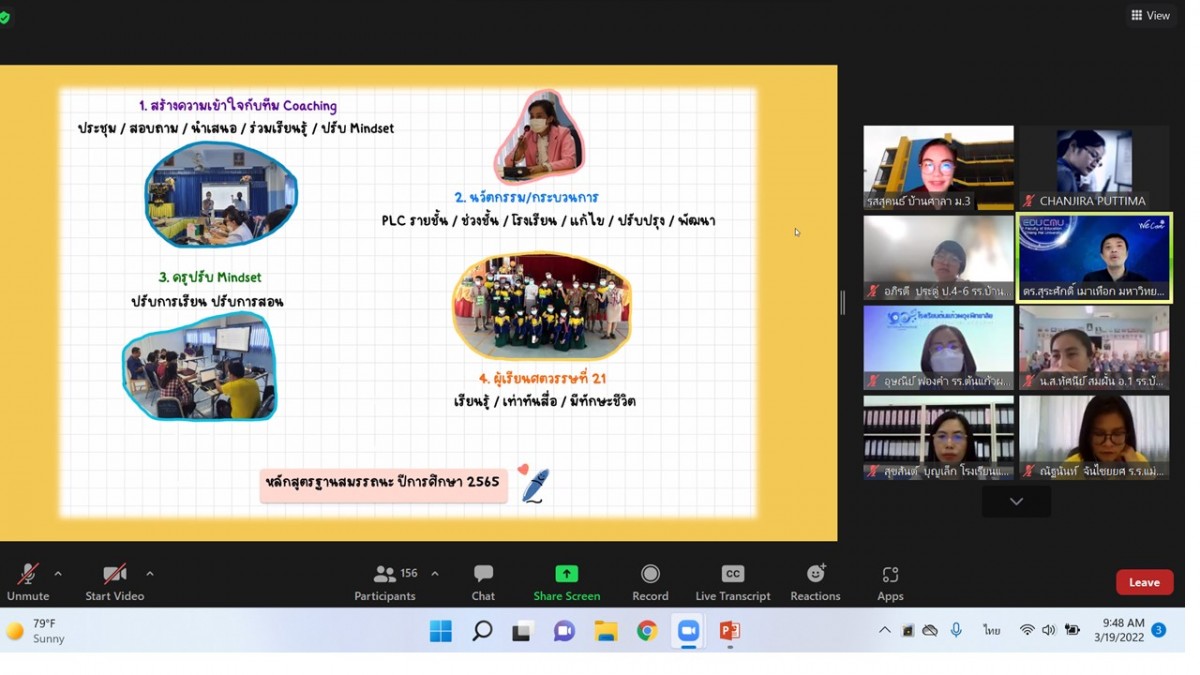The height and width of the screenshot is (675, 1200).
Task: Show more participant videos with down chevron
Action: tap(1016, 501)
